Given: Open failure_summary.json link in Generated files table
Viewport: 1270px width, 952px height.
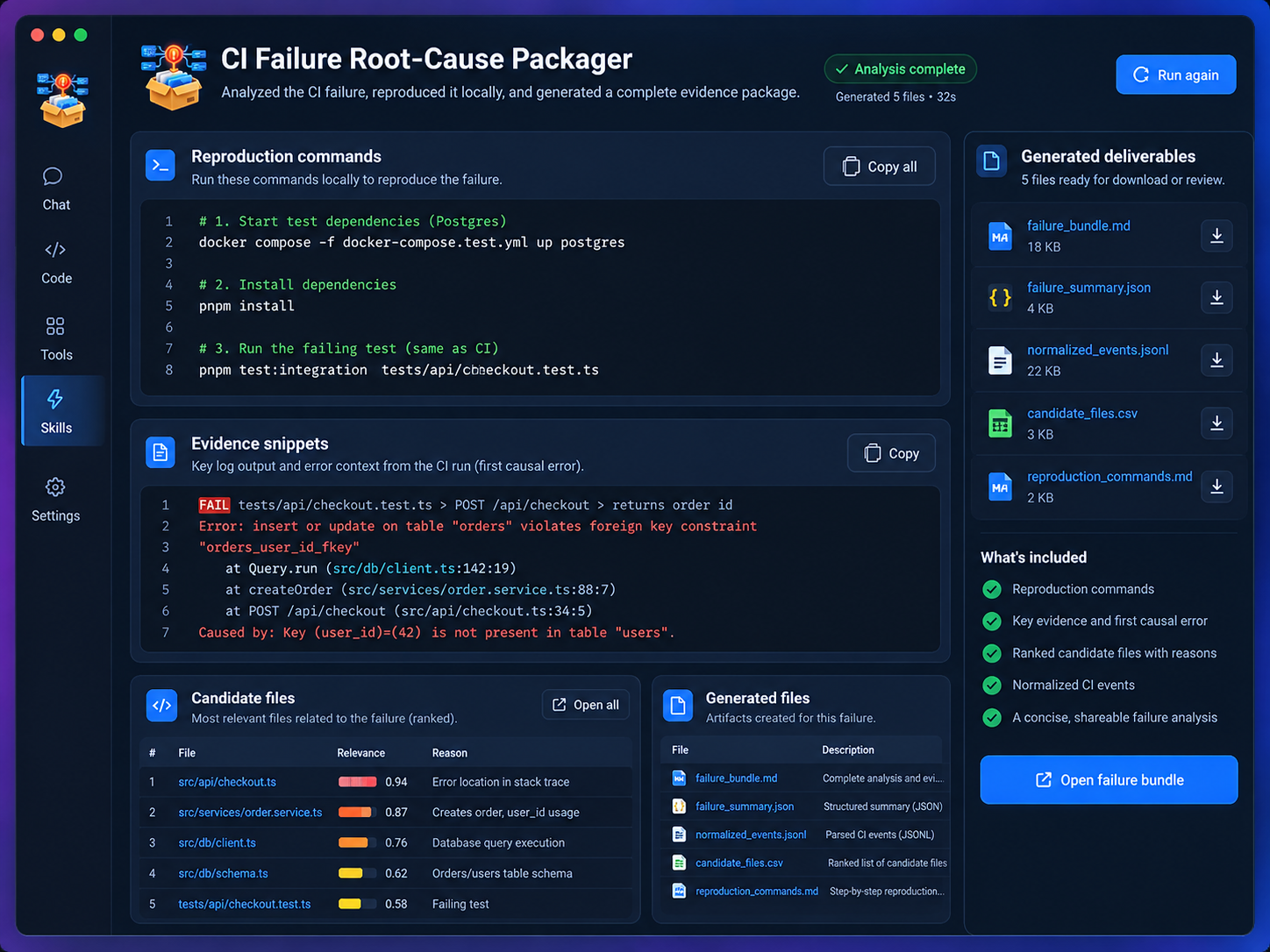Looking at the screenshot, I should 745,806.
